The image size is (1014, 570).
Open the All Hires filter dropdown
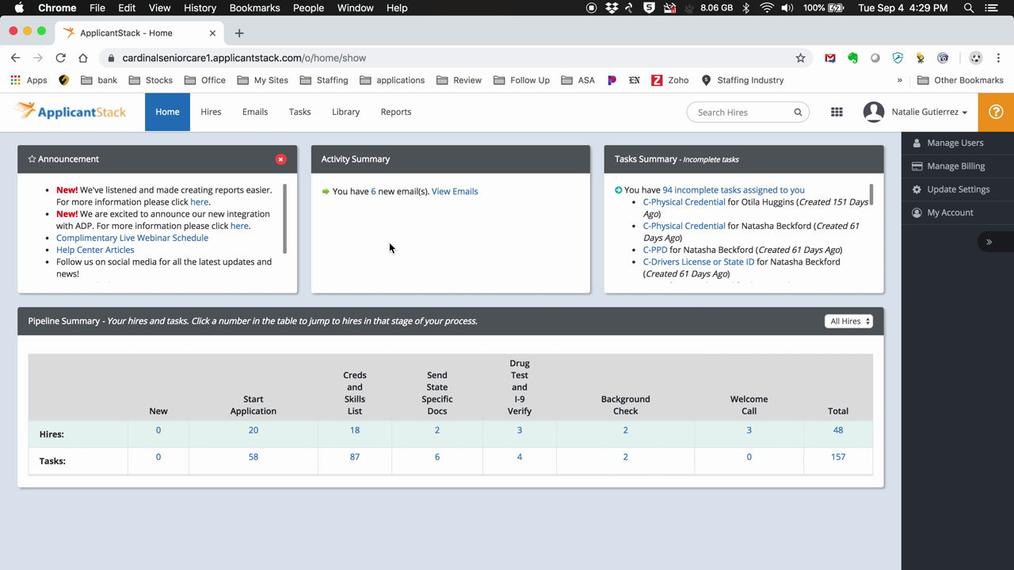tap(849, 321)
